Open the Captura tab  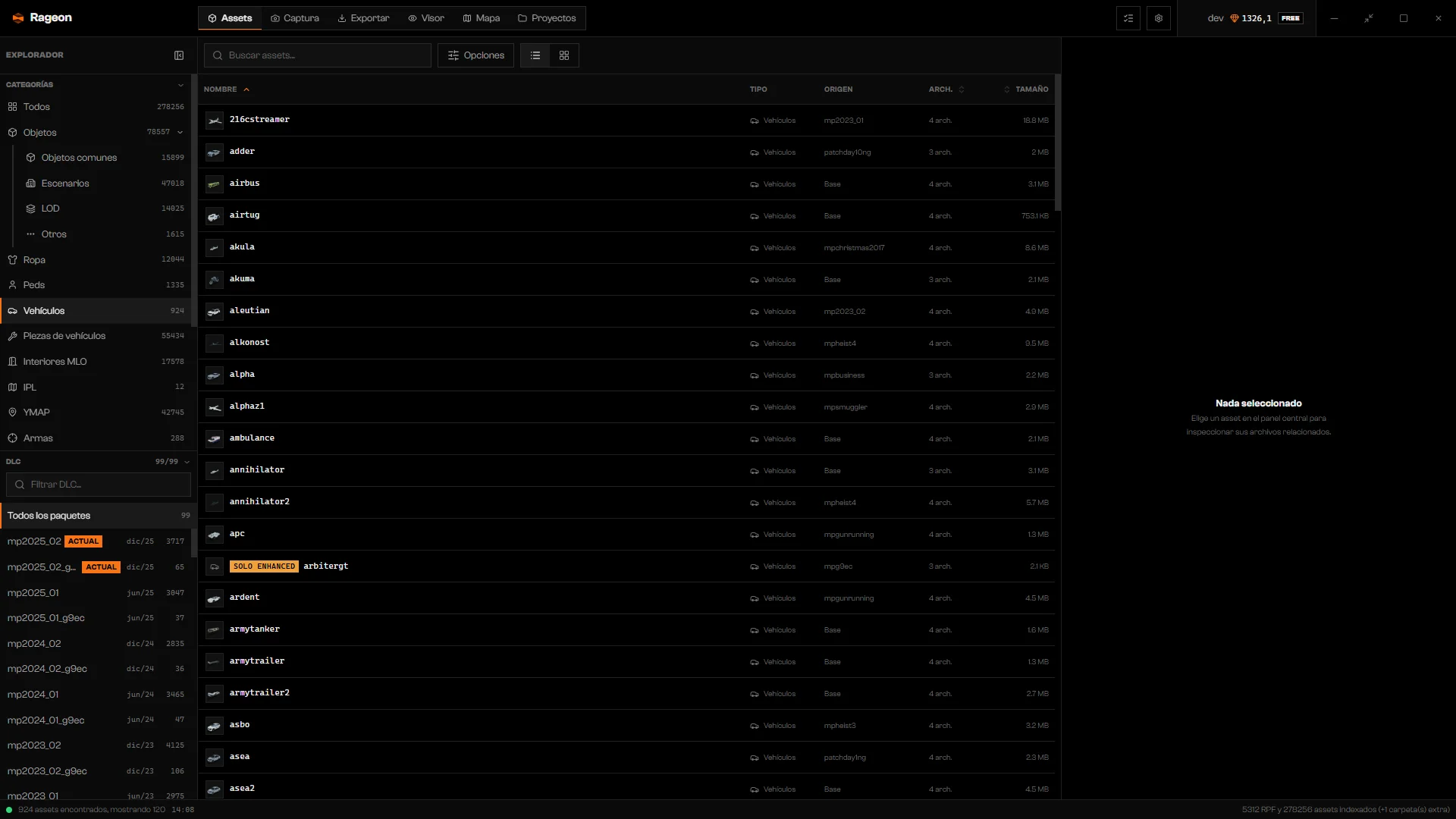294,18
